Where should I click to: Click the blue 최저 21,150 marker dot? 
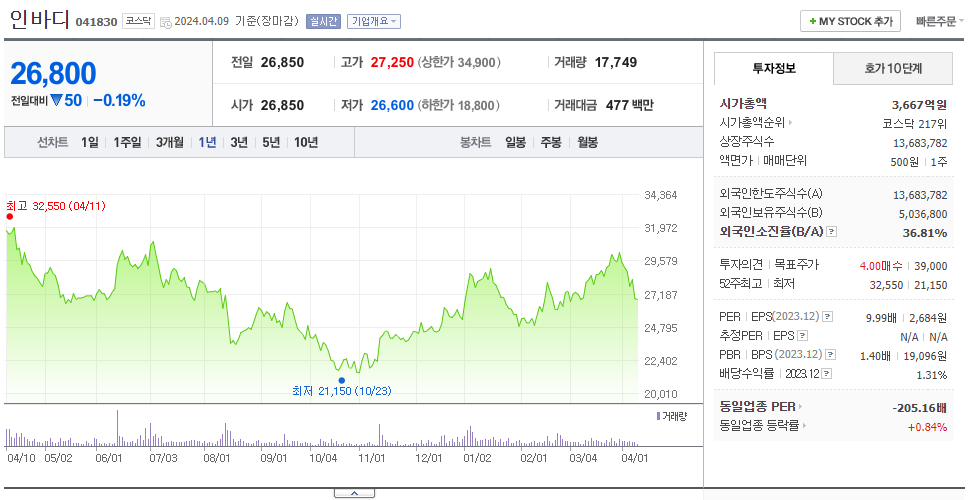341,380
